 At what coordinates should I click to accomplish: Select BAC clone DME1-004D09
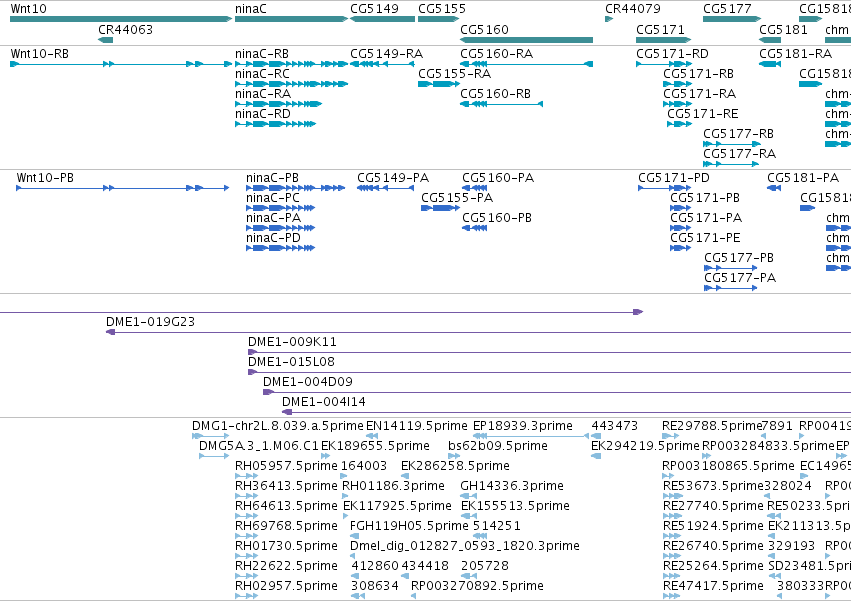[x=557, y=393]
